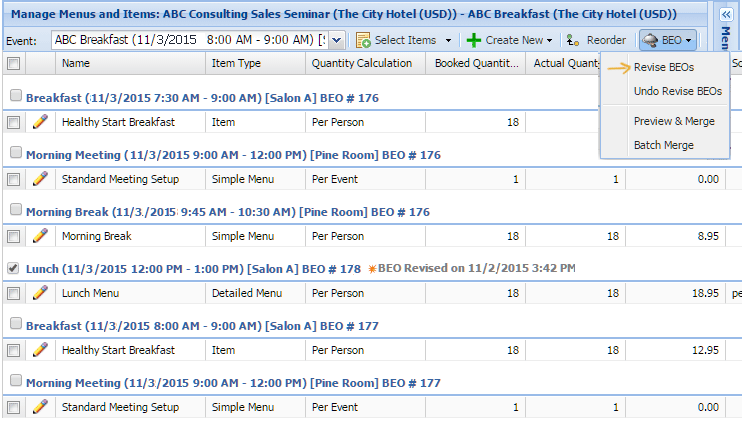Edit Lunch Menu with its pencil icon
The width and height of the screenshot is (742, 425).
[x=41, y=293]
